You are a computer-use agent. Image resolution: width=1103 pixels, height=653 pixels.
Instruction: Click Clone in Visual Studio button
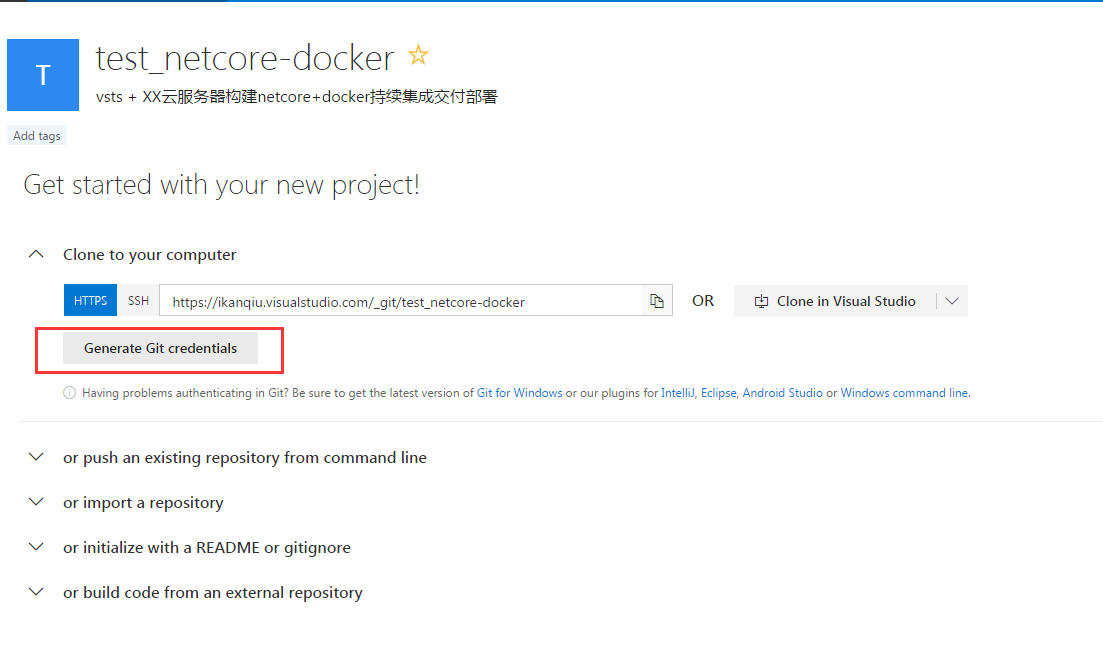coord(835,301)
